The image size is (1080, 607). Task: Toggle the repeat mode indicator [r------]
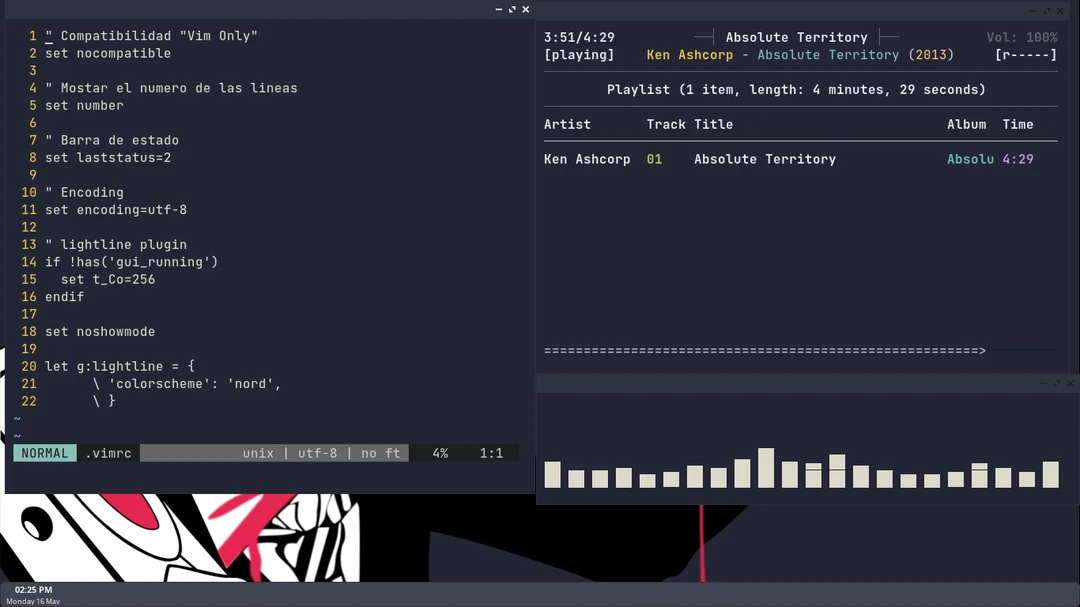(1028, 55)
